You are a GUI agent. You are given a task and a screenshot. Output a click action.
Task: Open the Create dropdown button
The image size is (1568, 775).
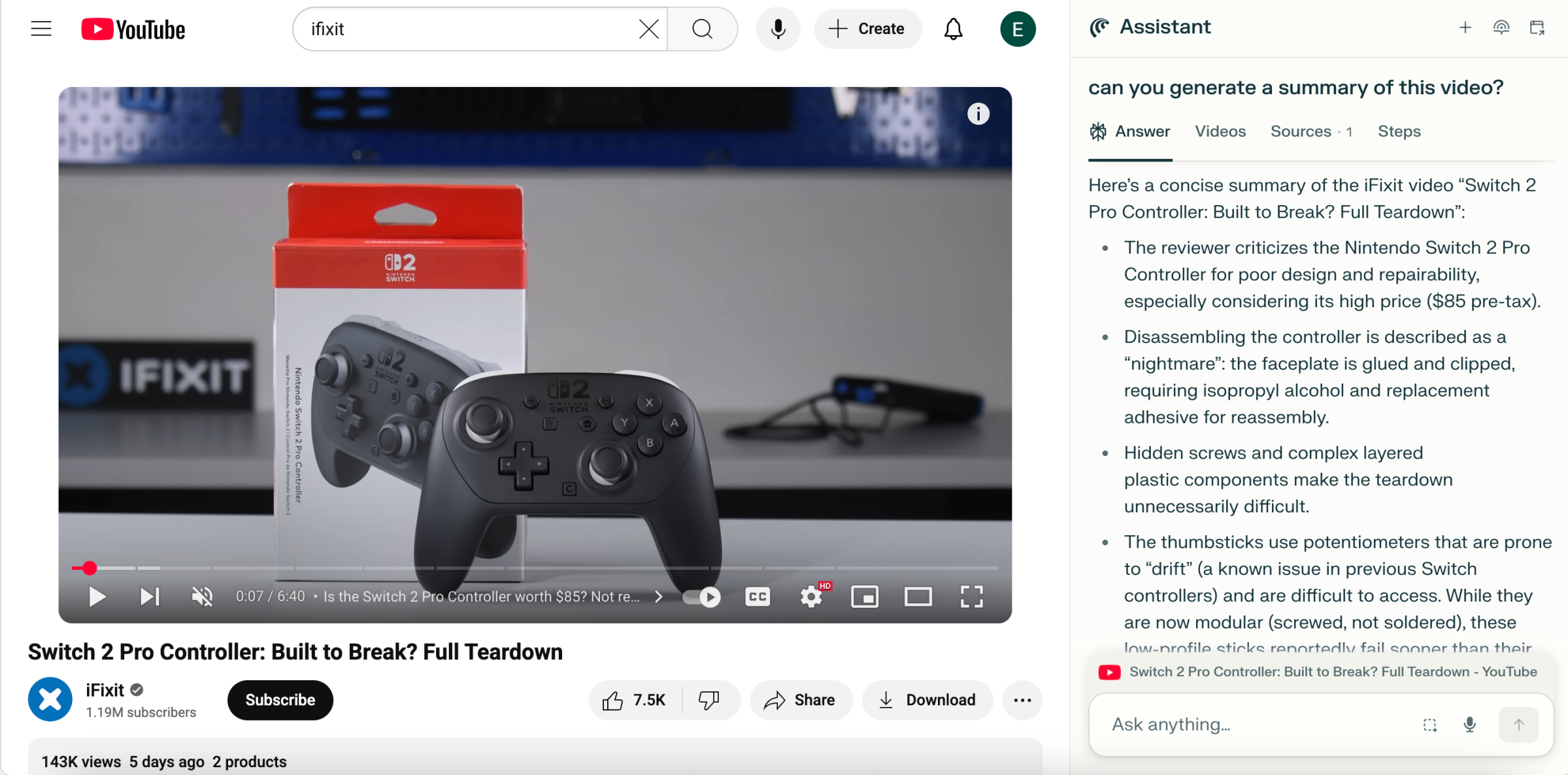click(x=867, y=29)
